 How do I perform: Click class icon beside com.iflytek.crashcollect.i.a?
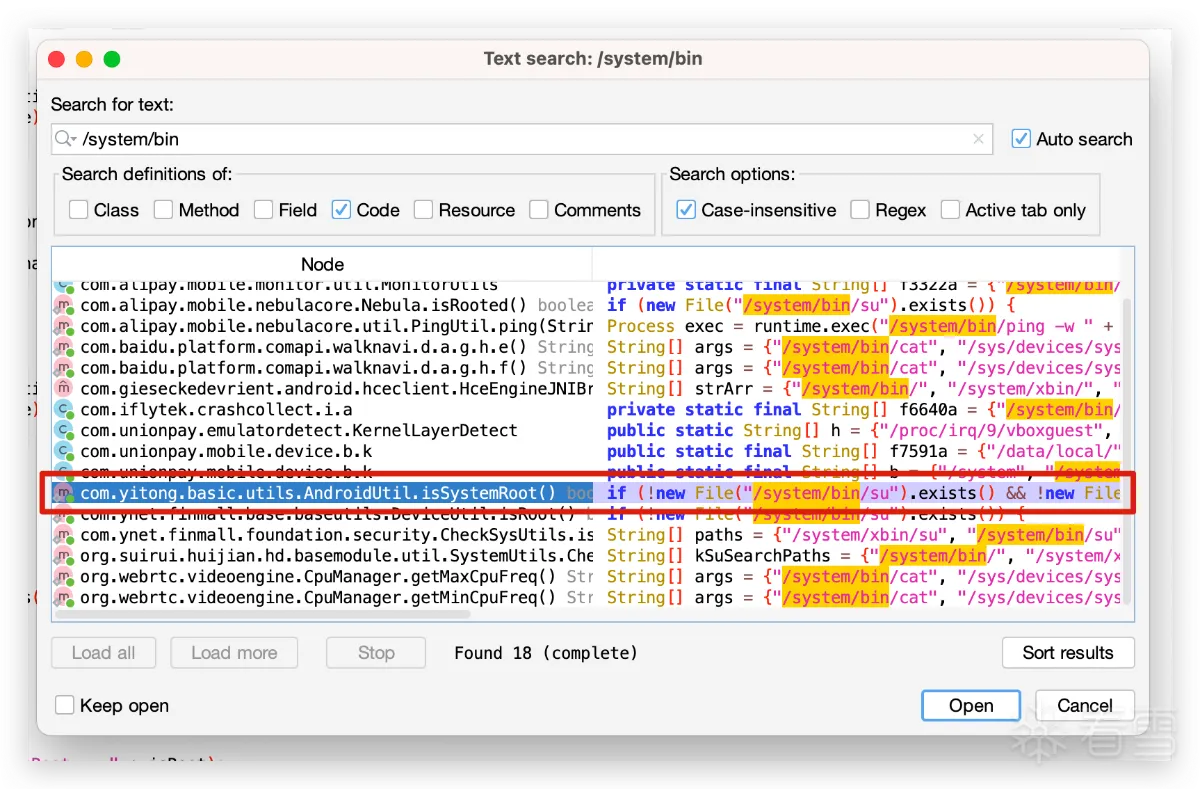pos(65,410)
